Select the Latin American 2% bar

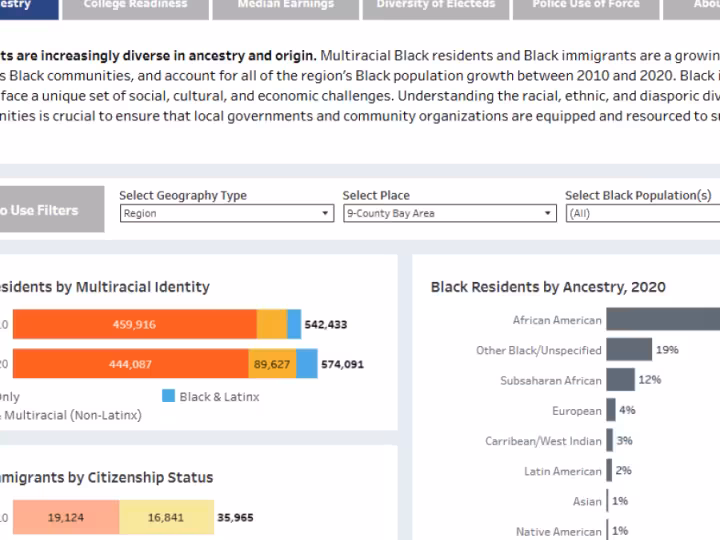(x=608, y=470)
